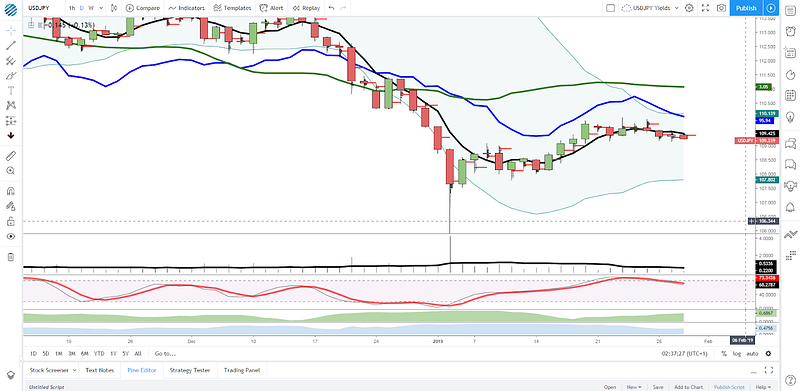Click Add to Chart in Pine Editor
The image size is (800, 391).
point(689,387)
